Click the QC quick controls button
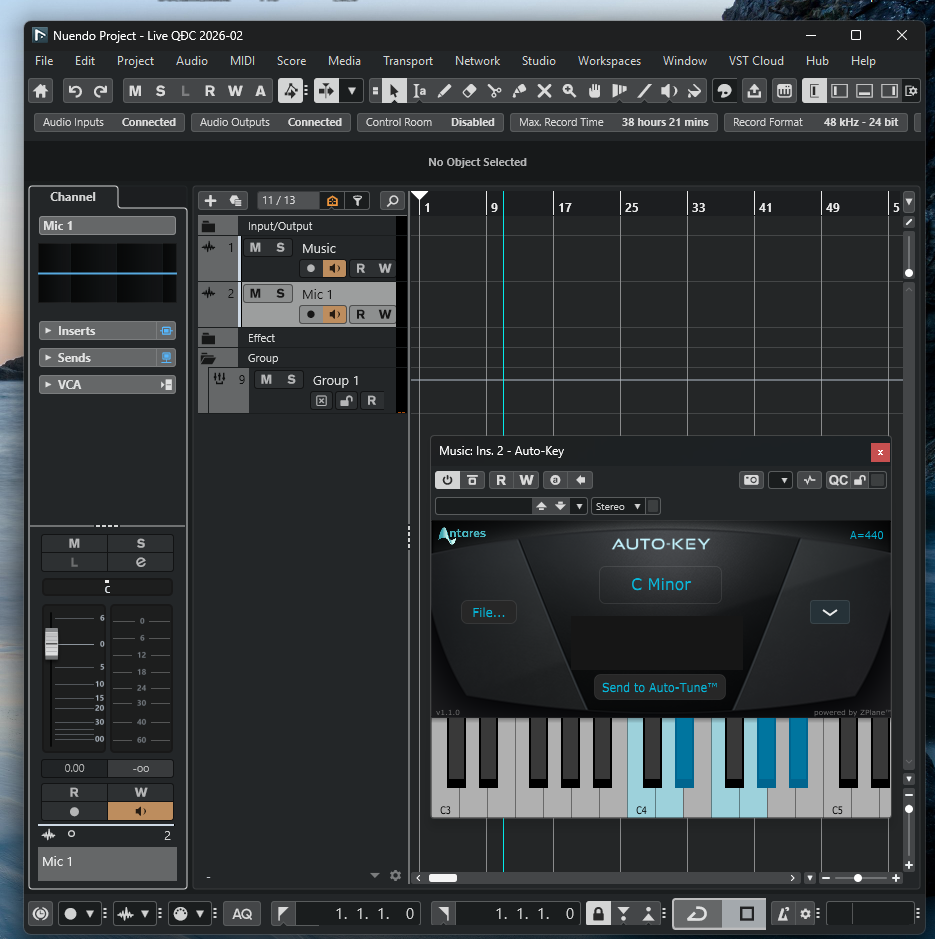This screenshot has height=939, width=935. 837,480
